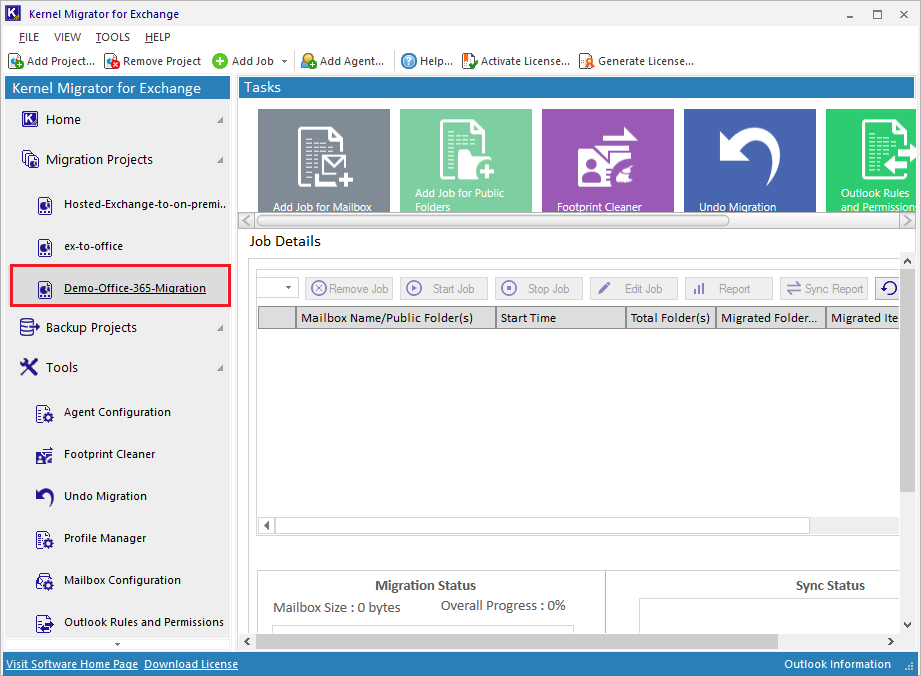The height and width of the screenshot is (676, 921).
Task: Click the purple Footprint Cleaner tile
Action: click(608, 160)
